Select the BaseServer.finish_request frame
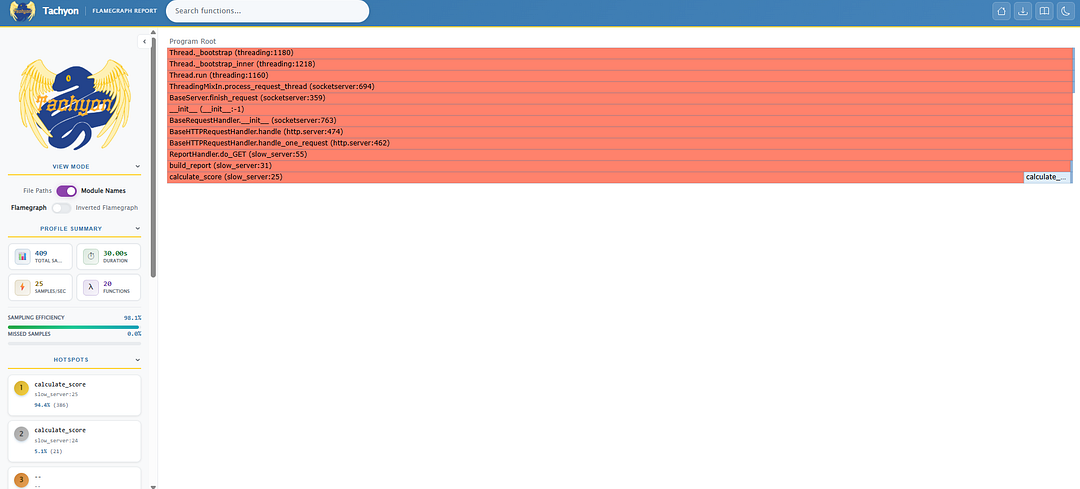The image size is (1080, 489). tap(620, 98)
